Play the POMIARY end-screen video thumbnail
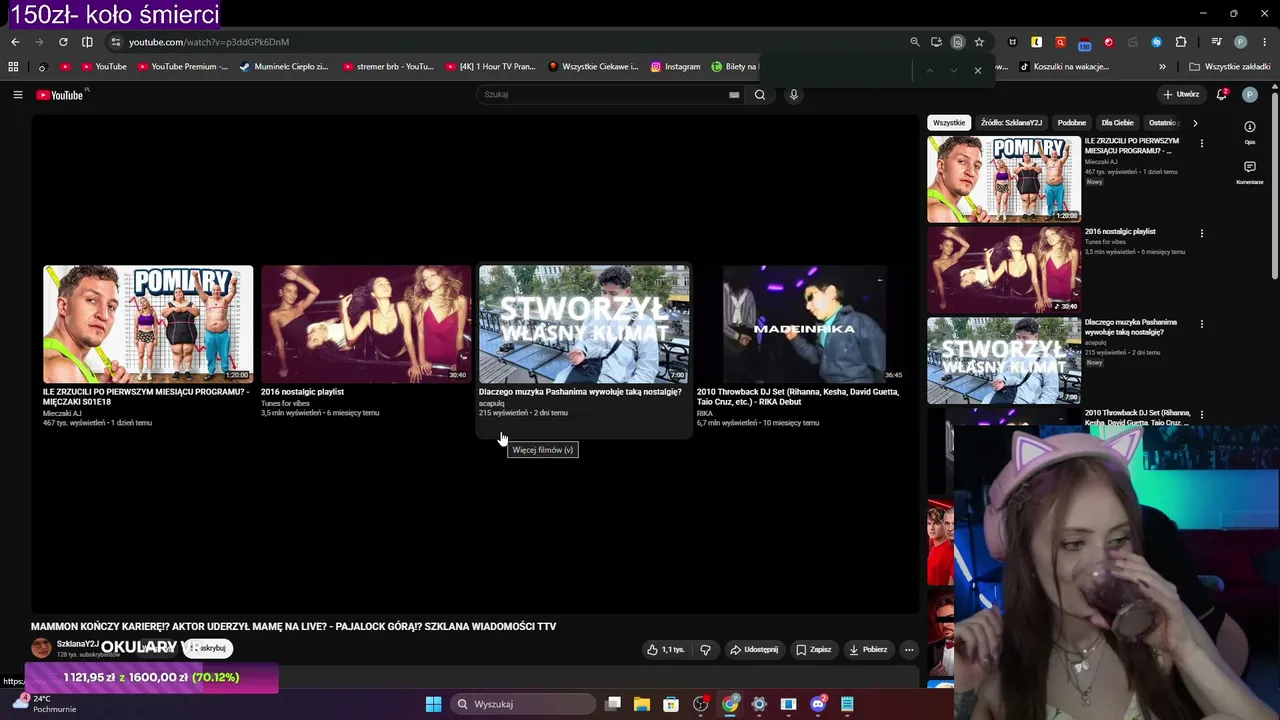This screenshot has width=1280, height=720. (x=148, y=324)
